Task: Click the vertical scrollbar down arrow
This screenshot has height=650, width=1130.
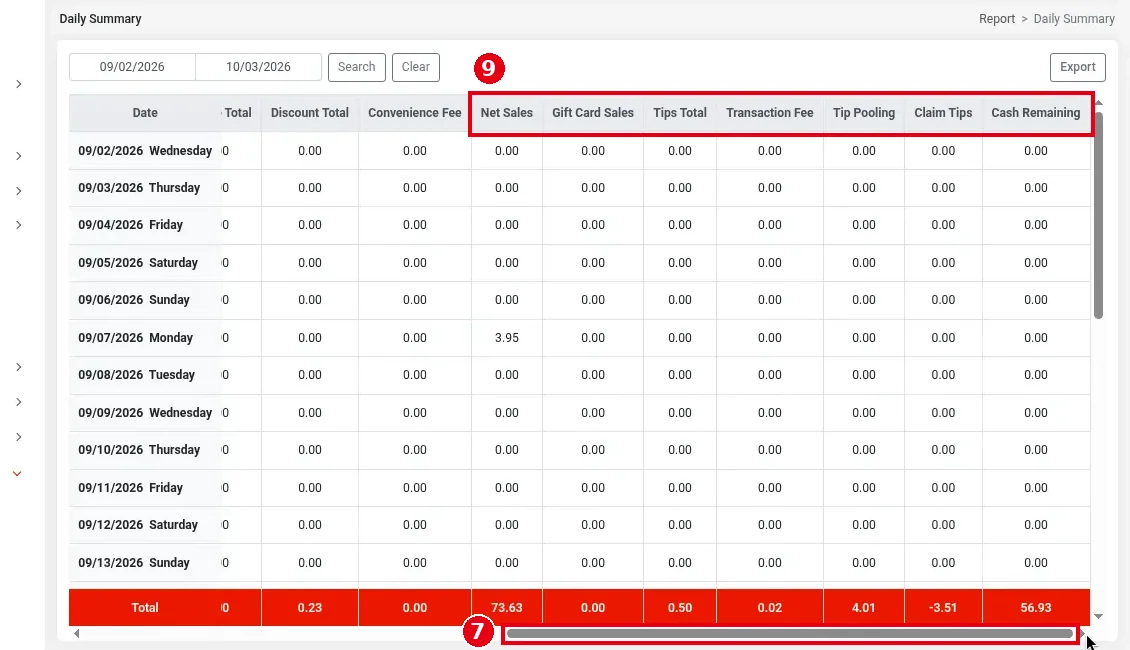Action: pos(1098,616)
